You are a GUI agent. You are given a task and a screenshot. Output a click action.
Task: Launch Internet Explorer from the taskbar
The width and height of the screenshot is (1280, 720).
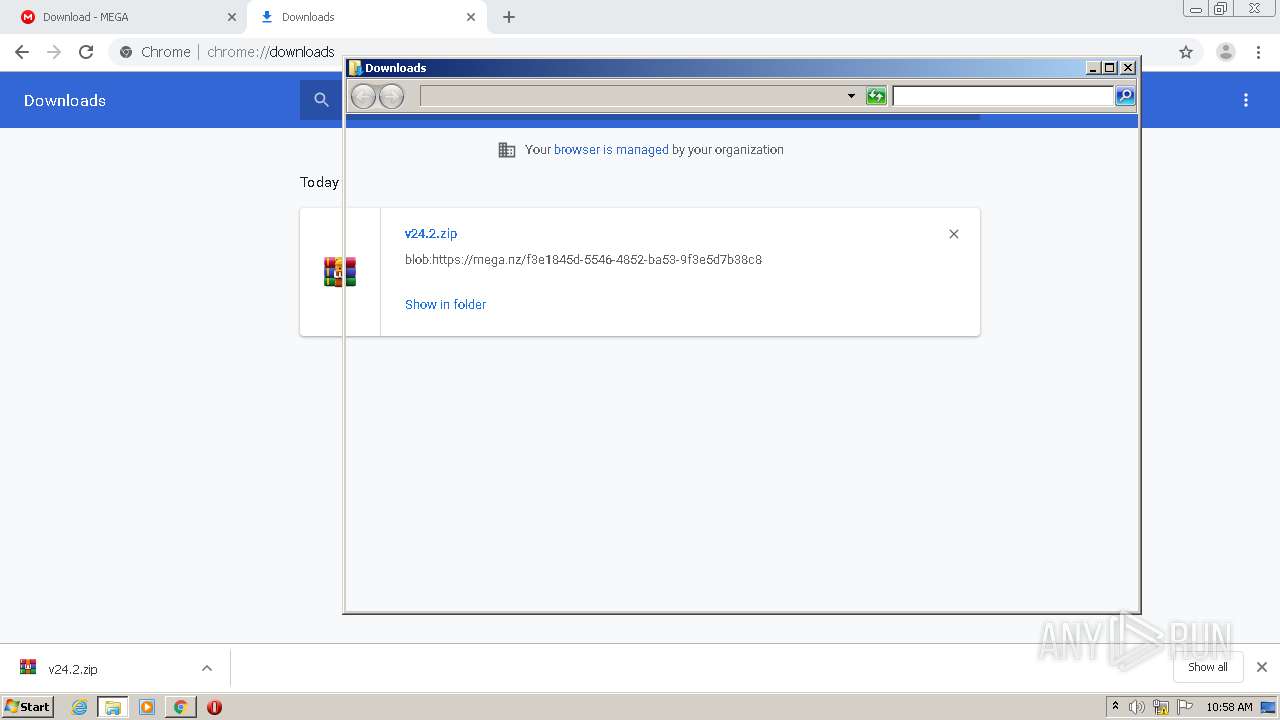pyautogui.click(x=80, y=707)
